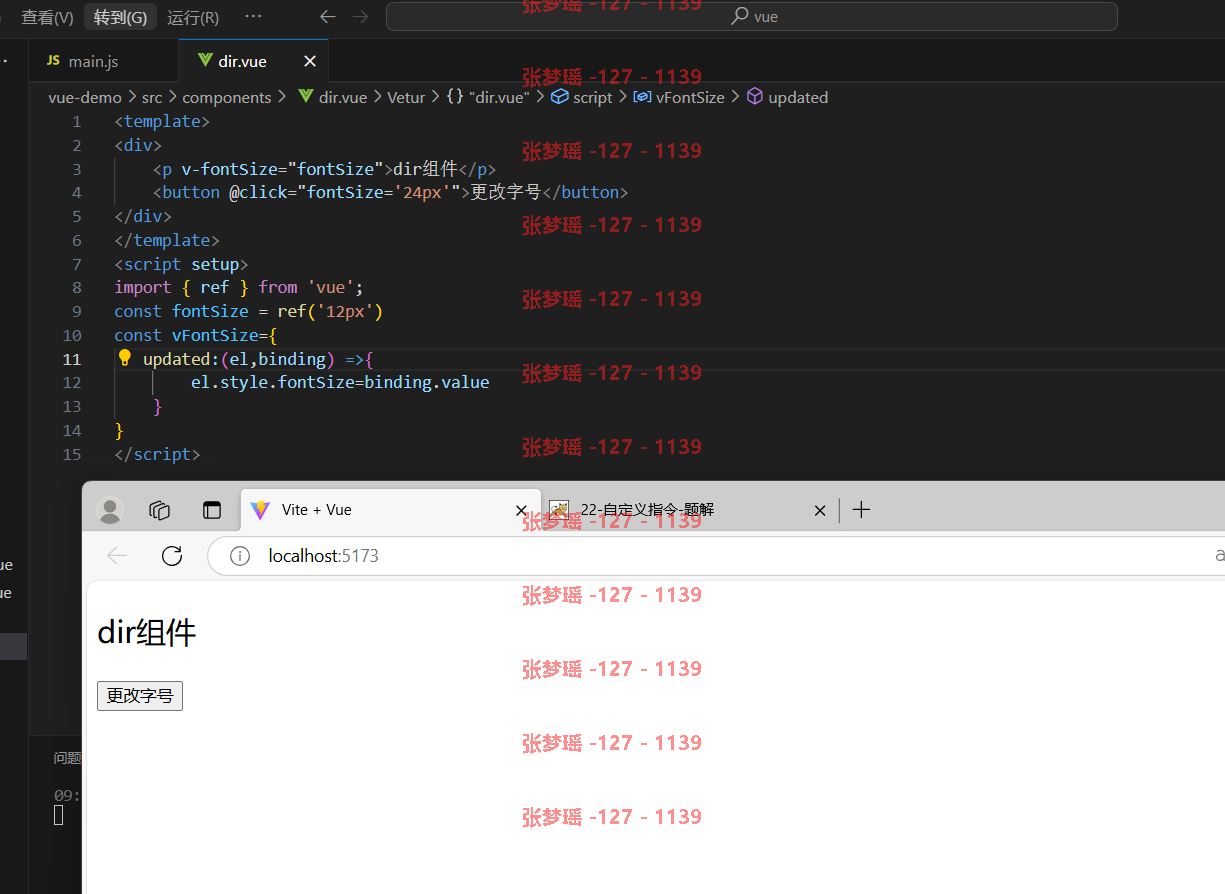Close the dir.vue editor tab
The image size is (1225, 894).
[310, 61]
